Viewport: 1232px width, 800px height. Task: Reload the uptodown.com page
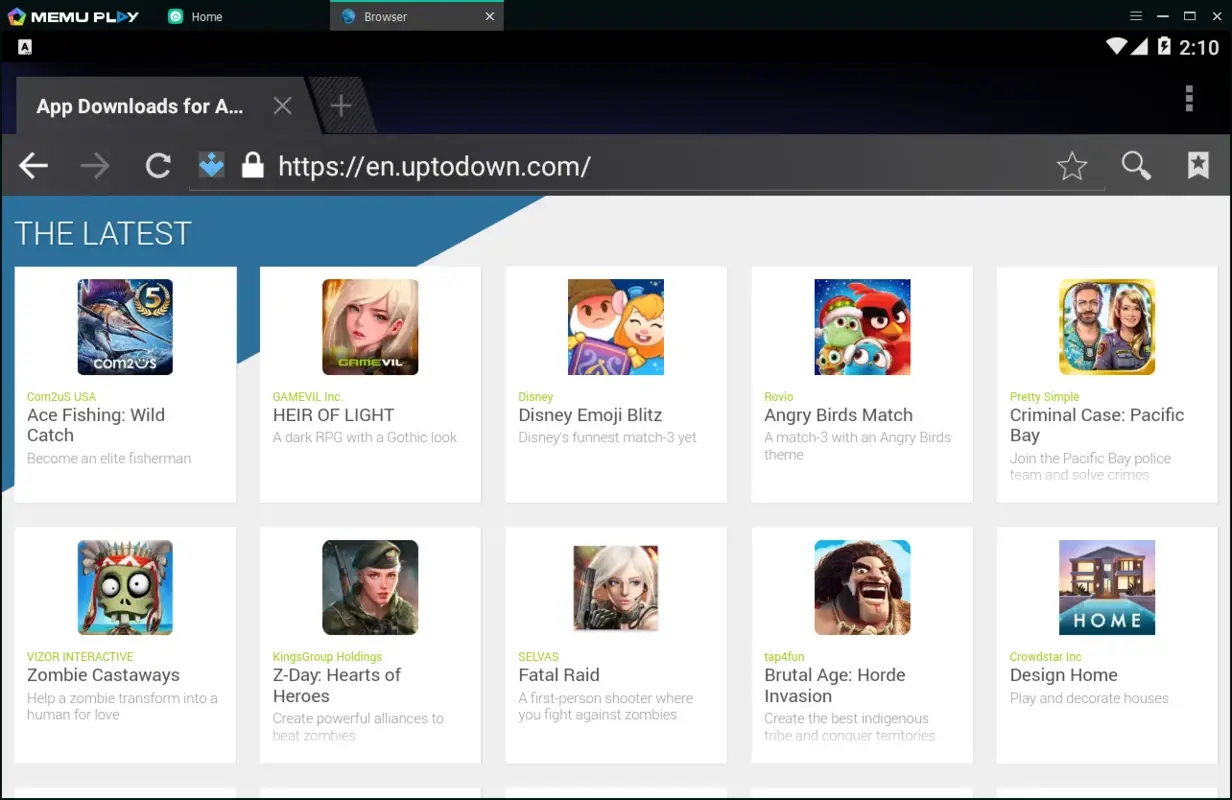(x=157, y=166)
